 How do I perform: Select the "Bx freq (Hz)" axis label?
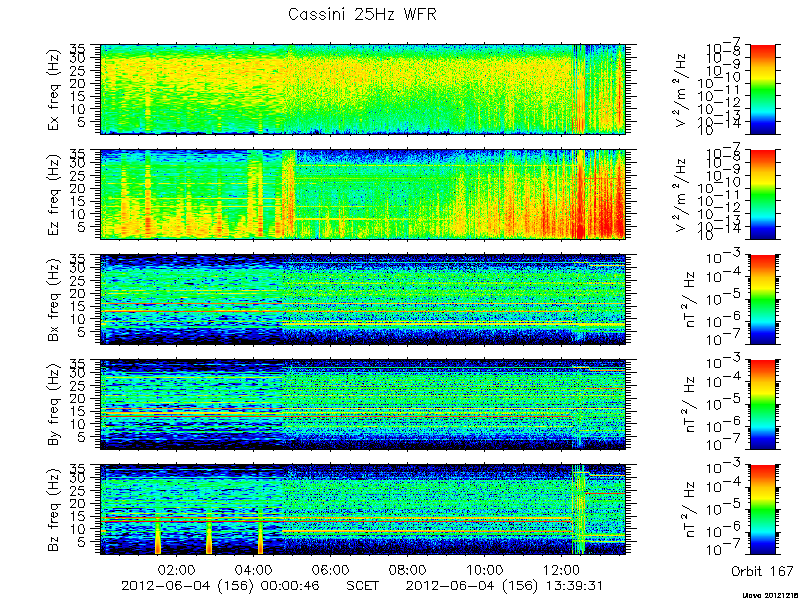[54, 299]
